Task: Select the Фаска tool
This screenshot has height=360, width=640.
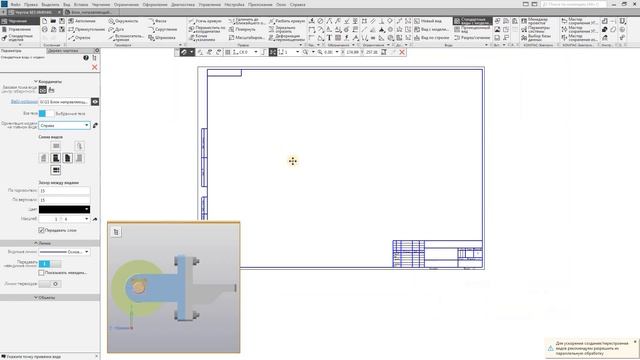Action: 158,21
